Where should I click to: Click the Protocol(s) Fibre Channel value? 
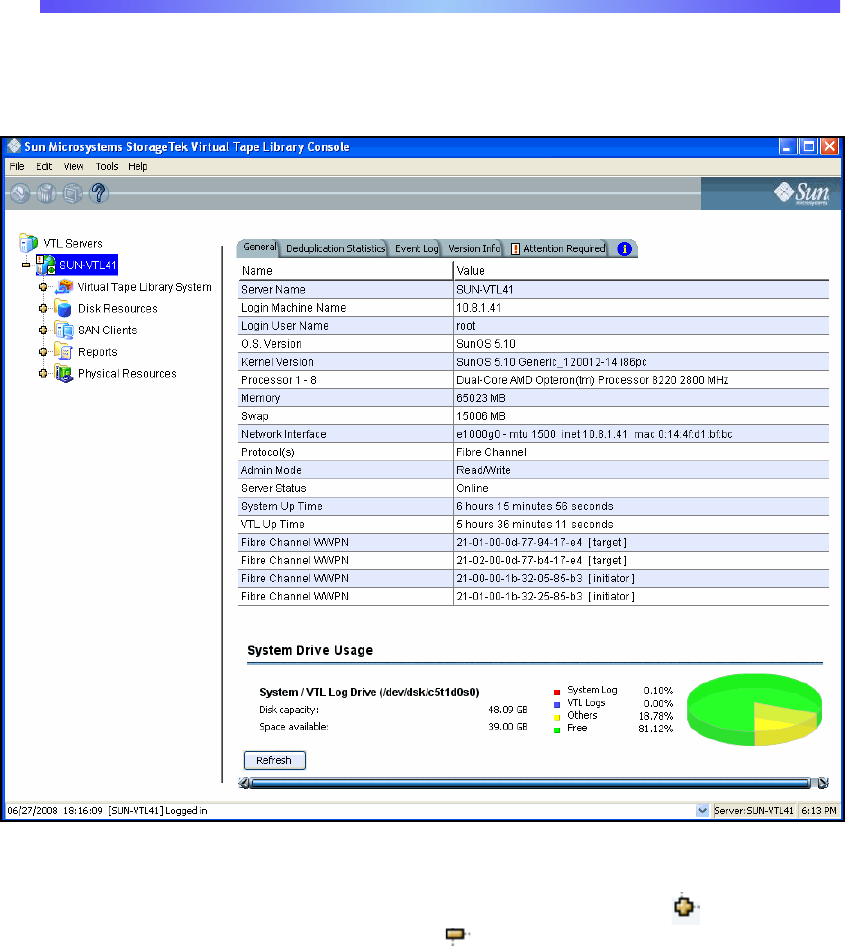click(x=491, y=452)
